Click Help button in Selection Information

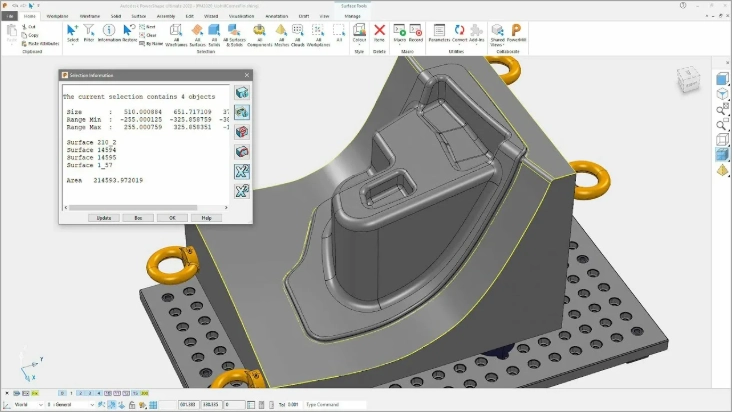206,218
